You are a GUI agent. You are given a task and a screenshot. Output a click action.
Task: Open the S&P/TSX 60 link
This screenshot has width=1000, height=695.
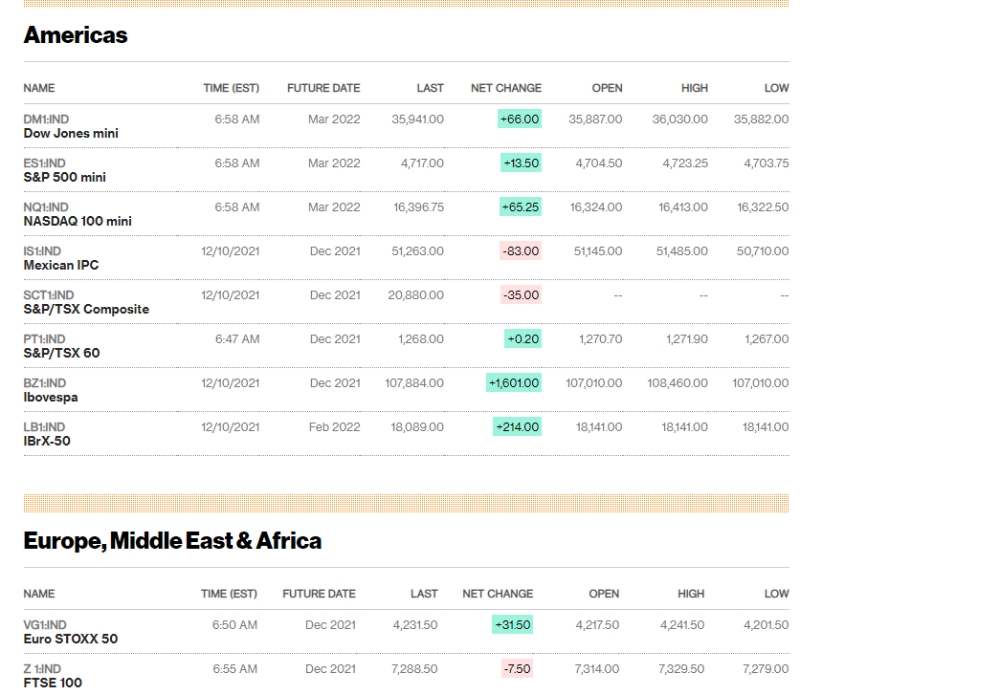(x=62, y=353)
